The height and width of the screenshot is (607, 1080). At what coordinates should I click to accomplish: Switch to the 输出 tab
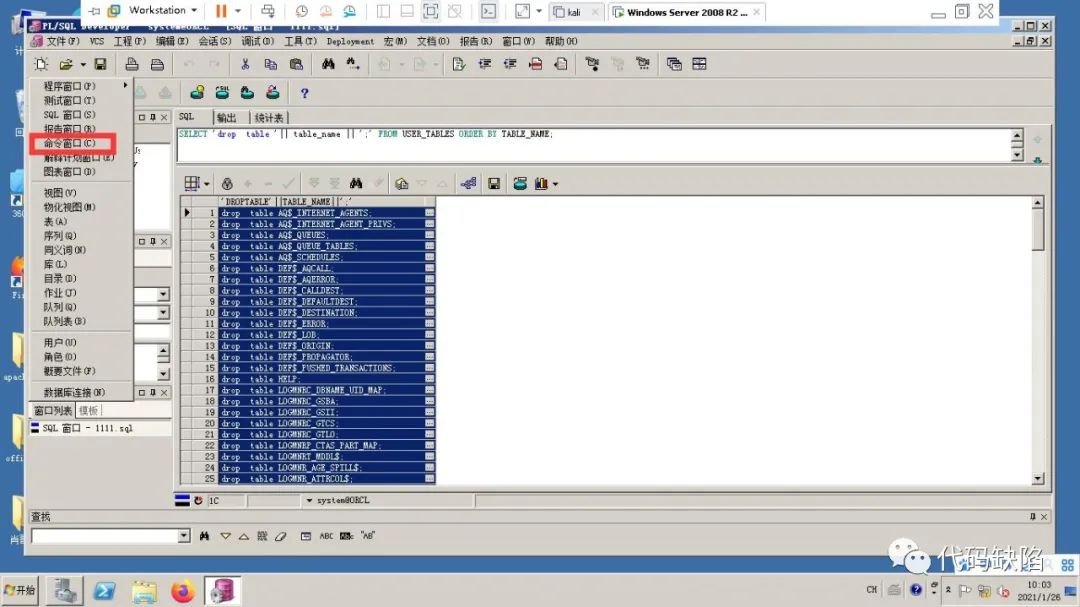tap(227, 117)
